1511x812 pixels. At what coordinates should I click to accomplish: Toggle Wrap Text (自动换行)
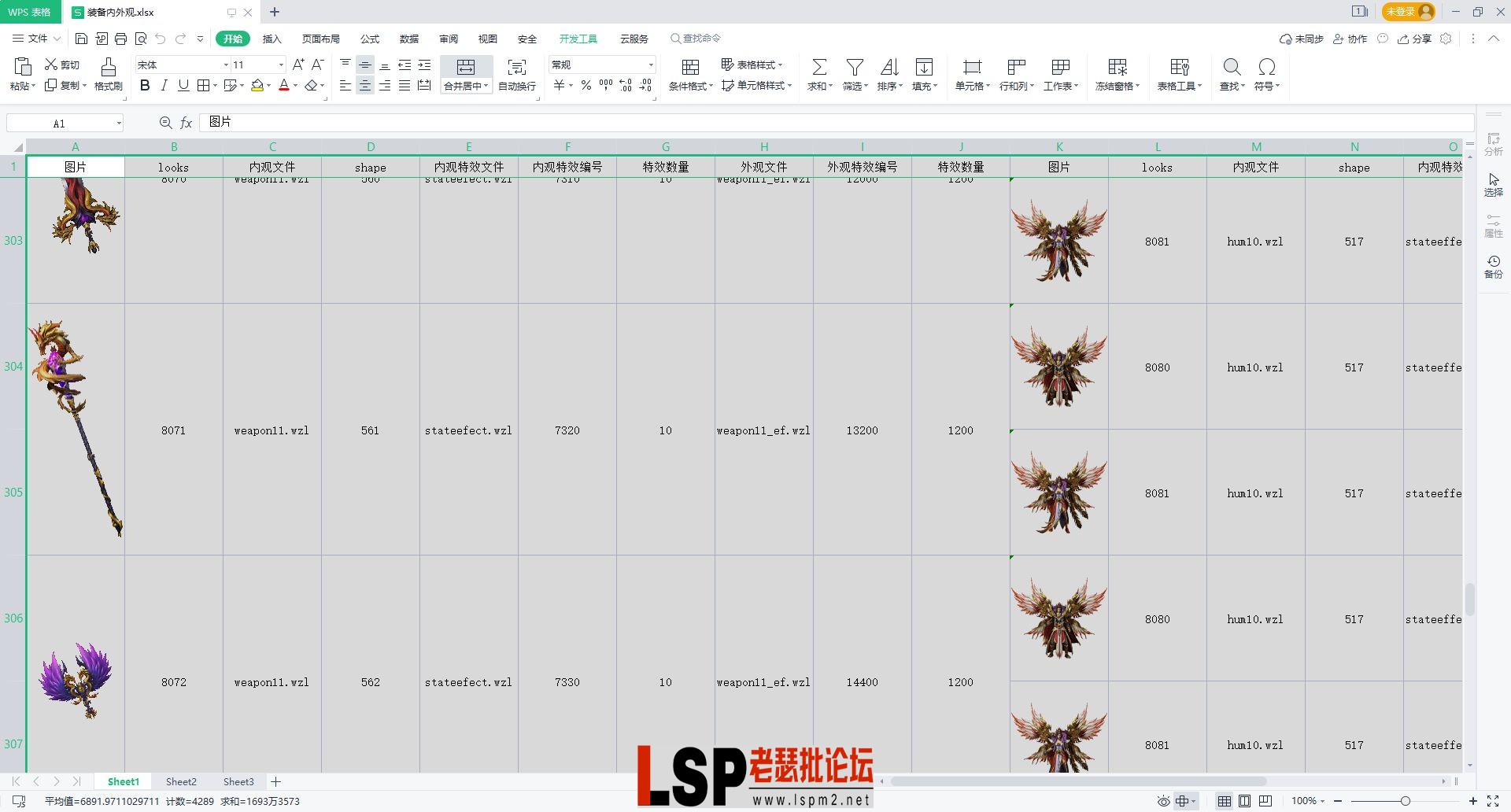coord(517,74)
